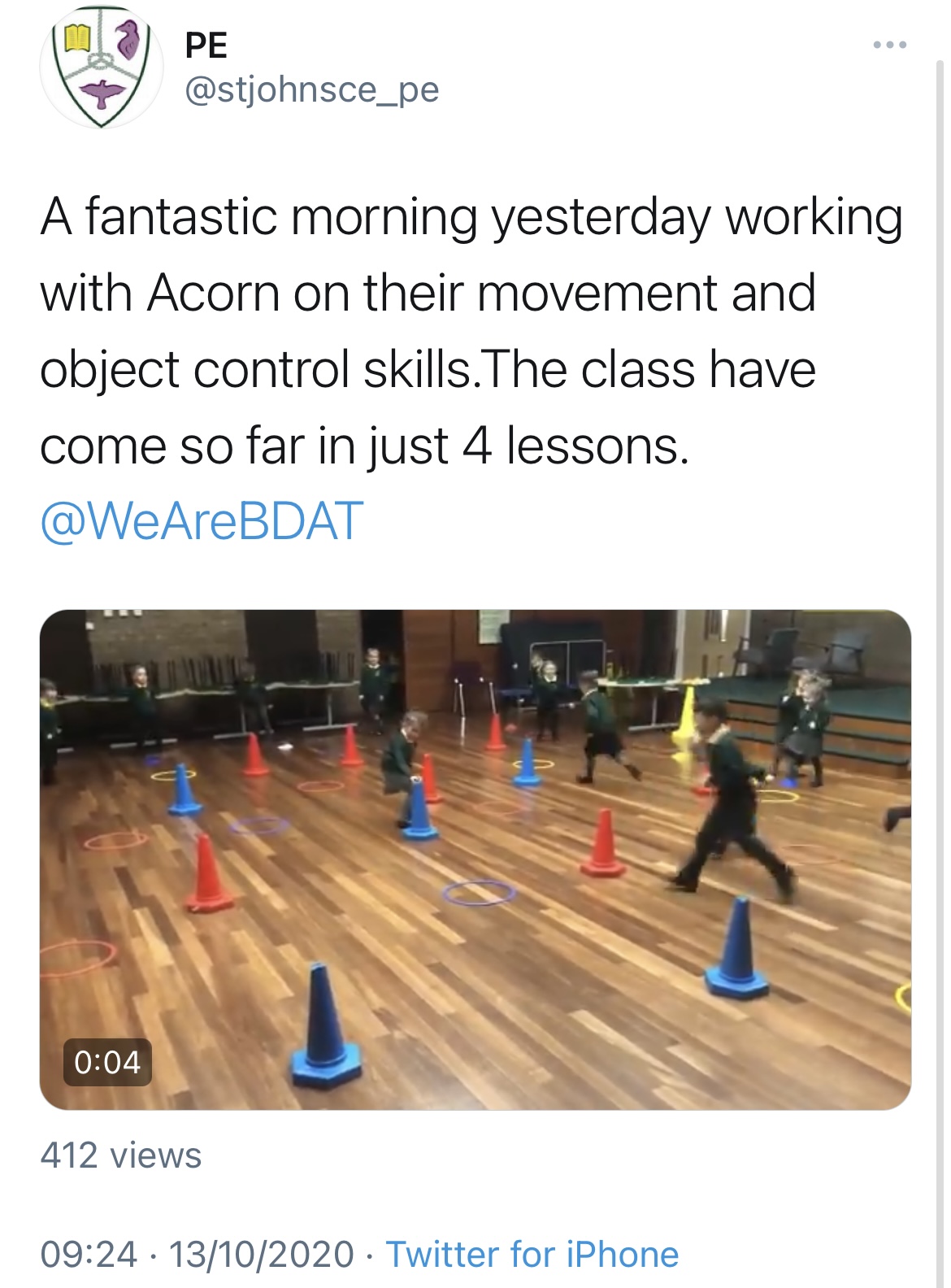Tap the blue cone in video foreground
The height and width of the screenshot is (1288, 951).
pos(325,1026)
